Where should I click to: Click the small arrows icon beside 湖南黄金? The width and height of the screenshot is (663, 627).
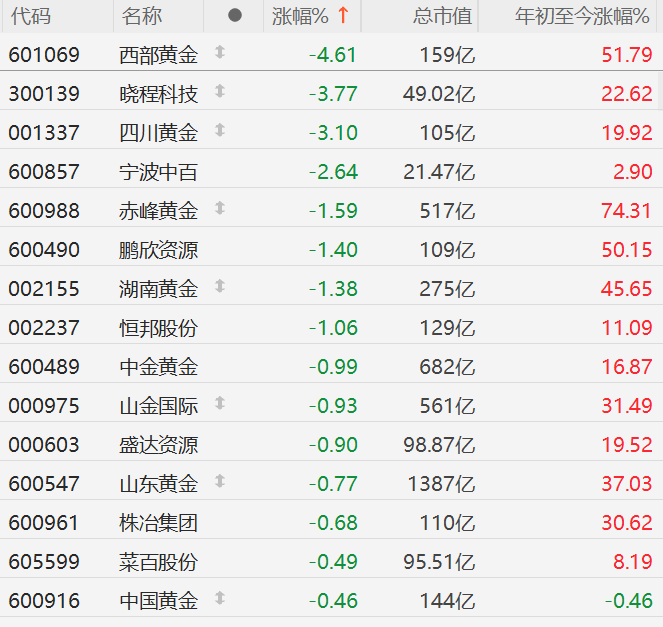tap(219, 286)
